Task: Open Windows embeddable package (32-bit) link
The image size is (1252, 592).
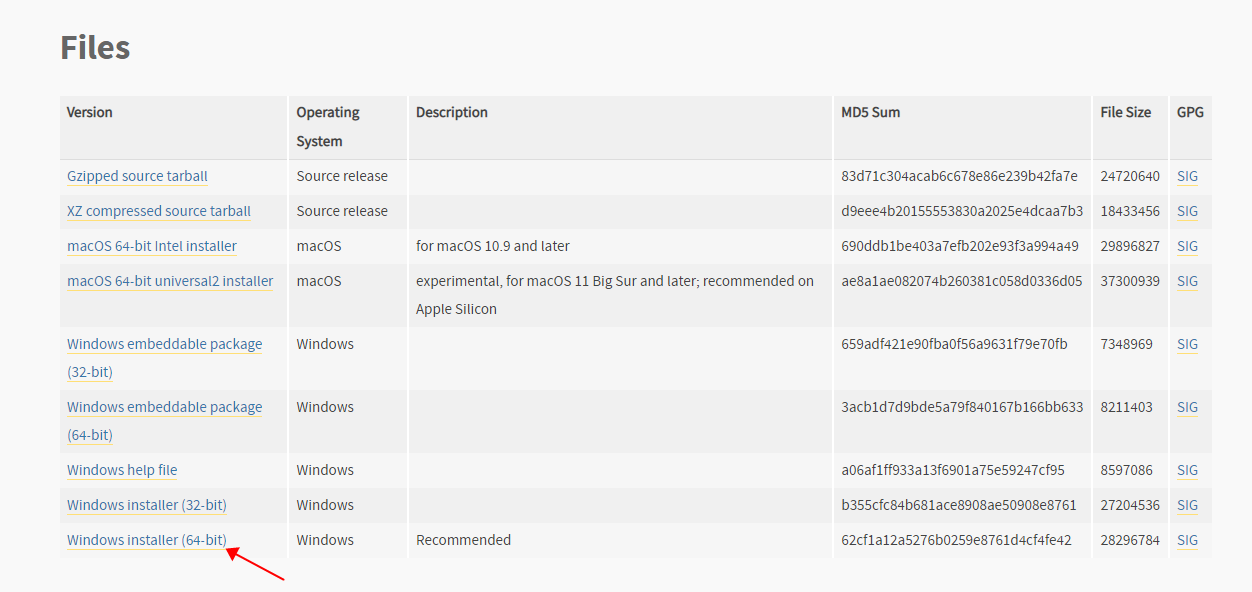Action: (x=164, y=344)
